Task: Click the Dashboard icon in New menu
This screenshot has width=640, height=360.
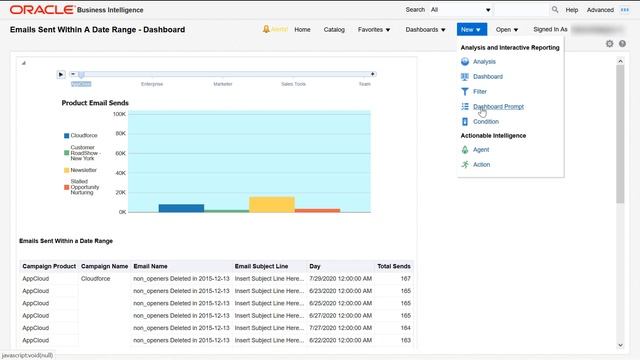Action: point(465,77)
